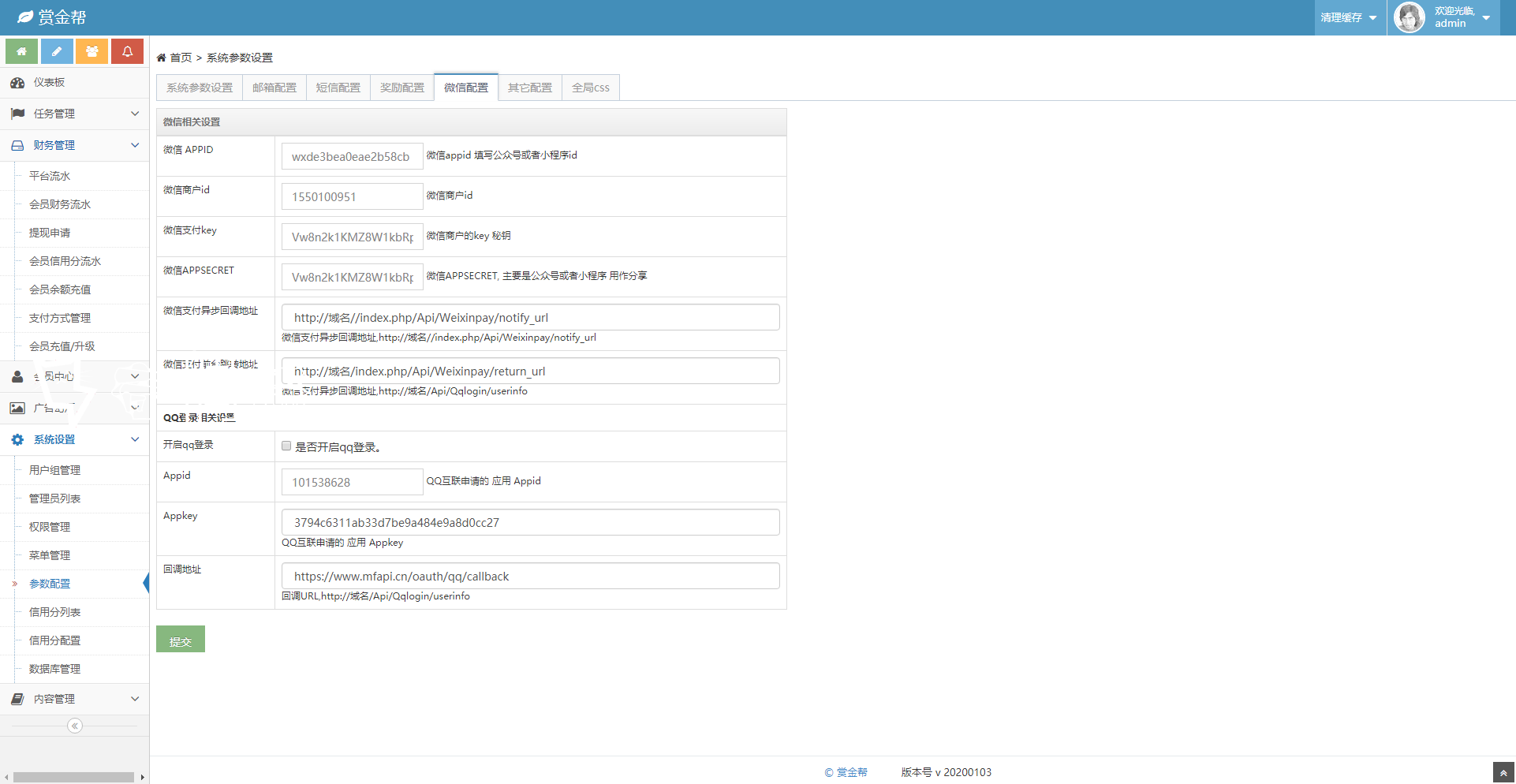Click the scroll-to-top arrow icon

[1503, 772]
